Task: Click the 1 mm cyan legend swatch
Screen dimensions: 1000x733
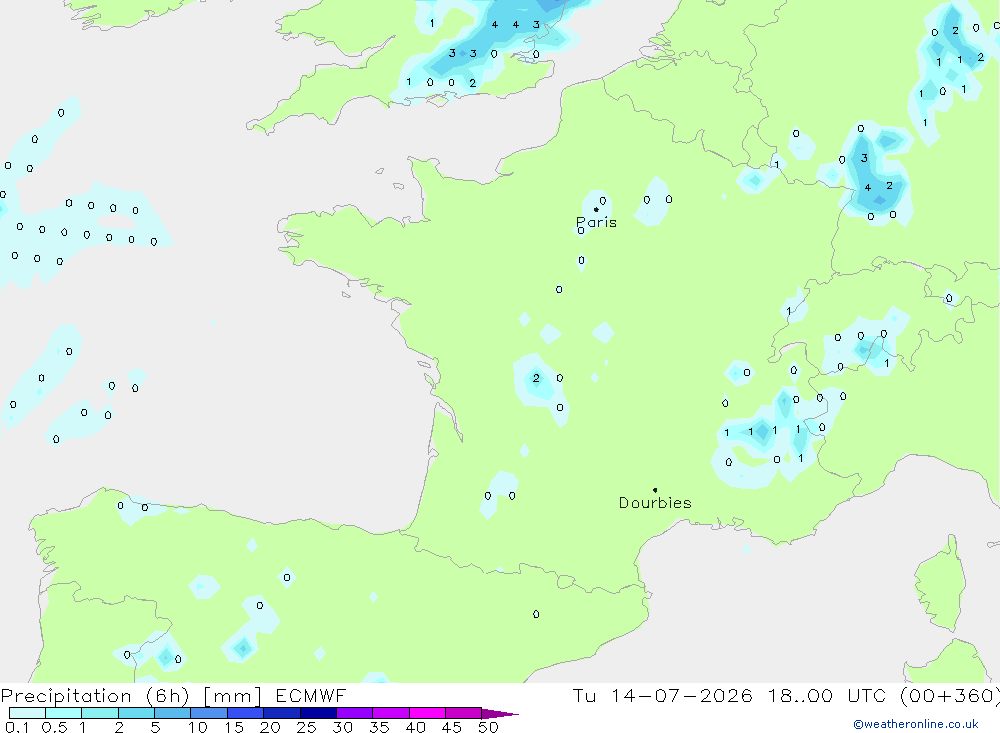Action: click(100, 713)
